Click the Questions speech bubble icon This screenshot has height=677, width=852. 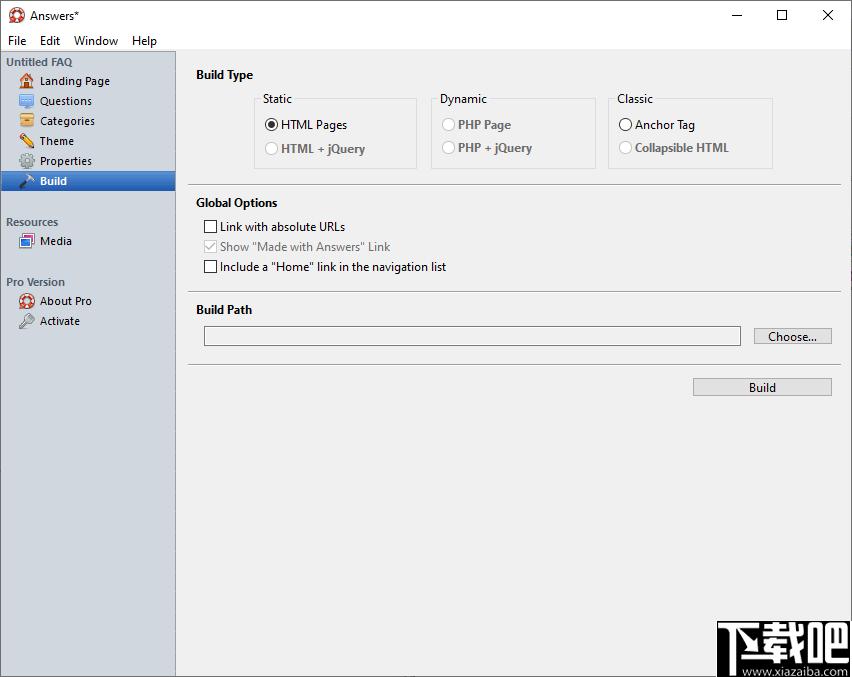pyautogui.click(x=26, y=101)
